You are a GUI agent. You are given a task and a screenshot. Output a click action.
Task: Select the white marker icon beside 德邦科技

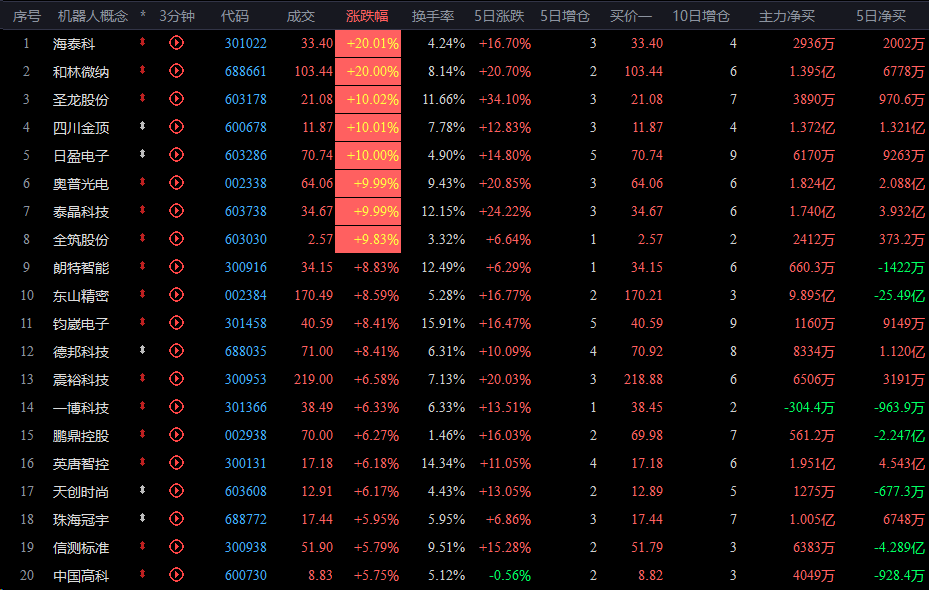143,351
